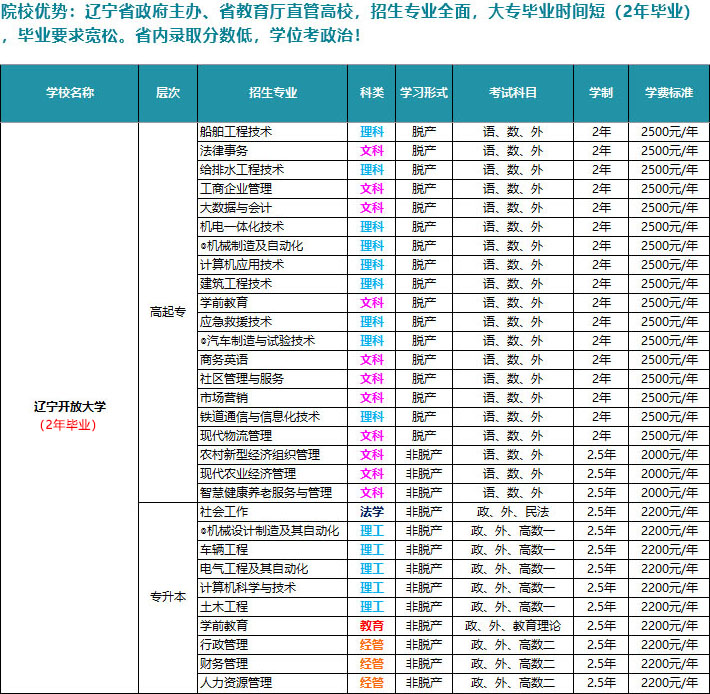710x694 pixels.
Task: Click the 学校名称 column header
Action: [x=70, y=93]
